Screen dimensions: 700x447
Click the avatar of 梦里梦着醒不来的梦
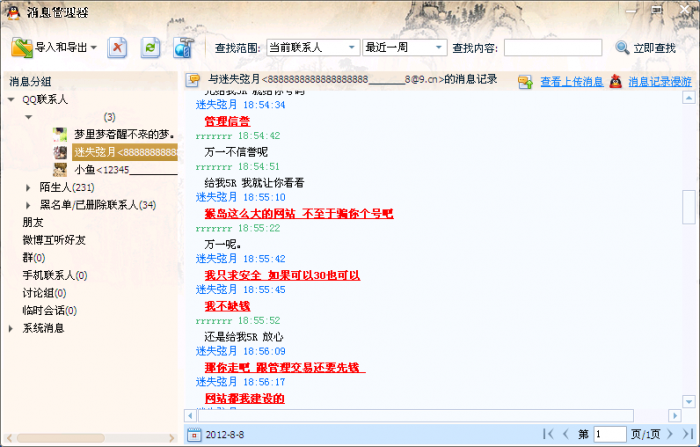[60, 134]
